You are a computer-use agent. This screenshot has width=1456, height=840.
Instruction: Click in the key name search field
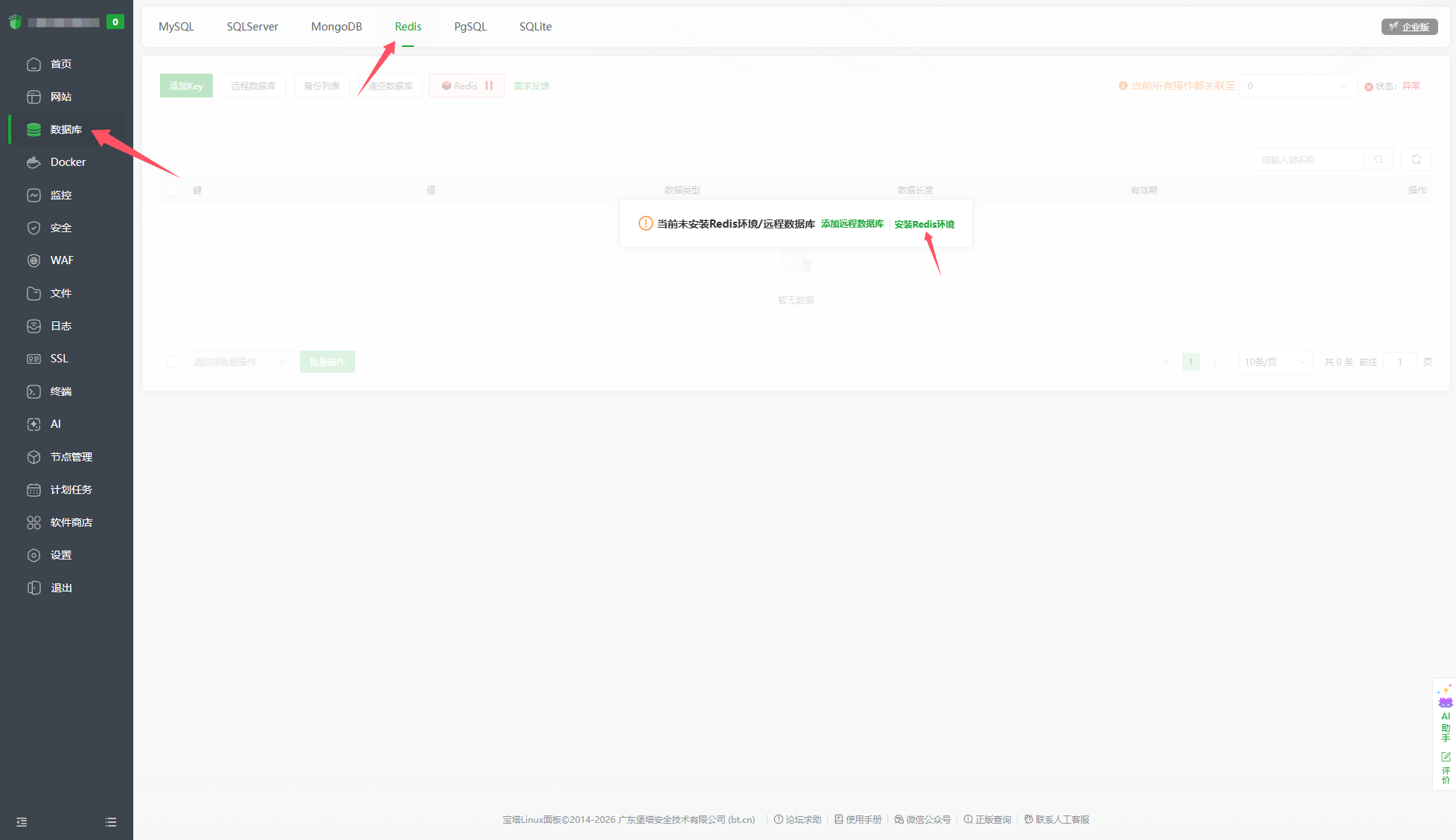coord(1309,159)
